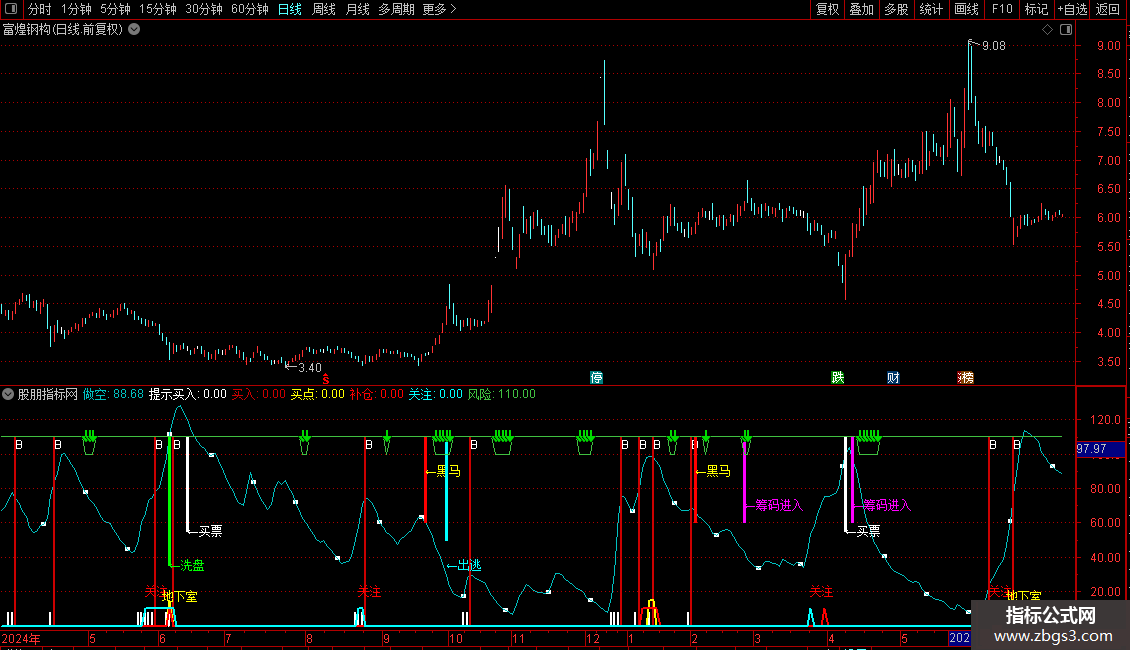Screen dimensions: 1130x650
Task: Click the 120.0 indicator axis label
Action: point(1105,419)
